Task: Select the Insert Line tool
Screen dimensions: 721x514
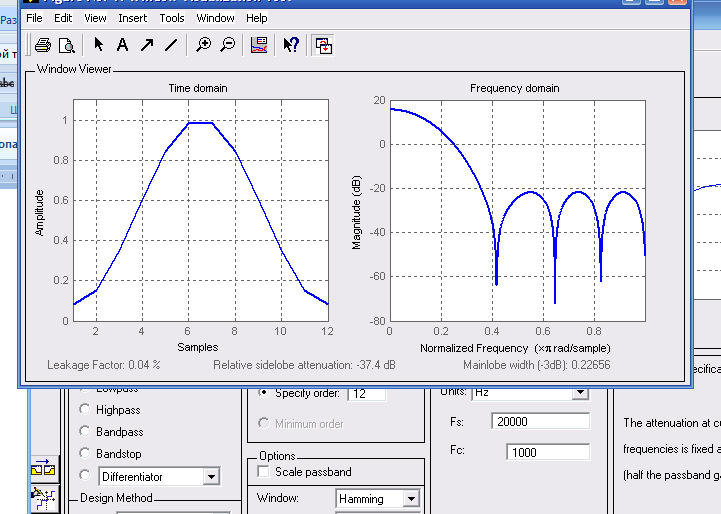Action: (171, 45)
